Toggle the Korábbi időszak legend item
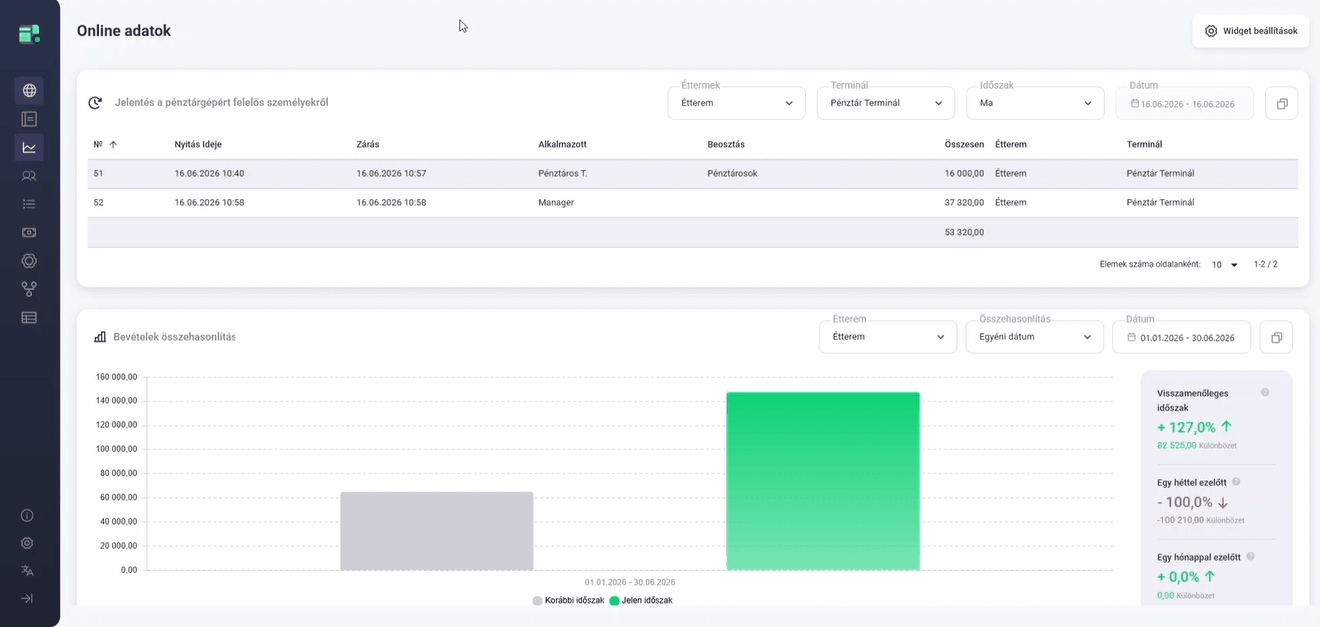1320x627 pixels. 568,600
